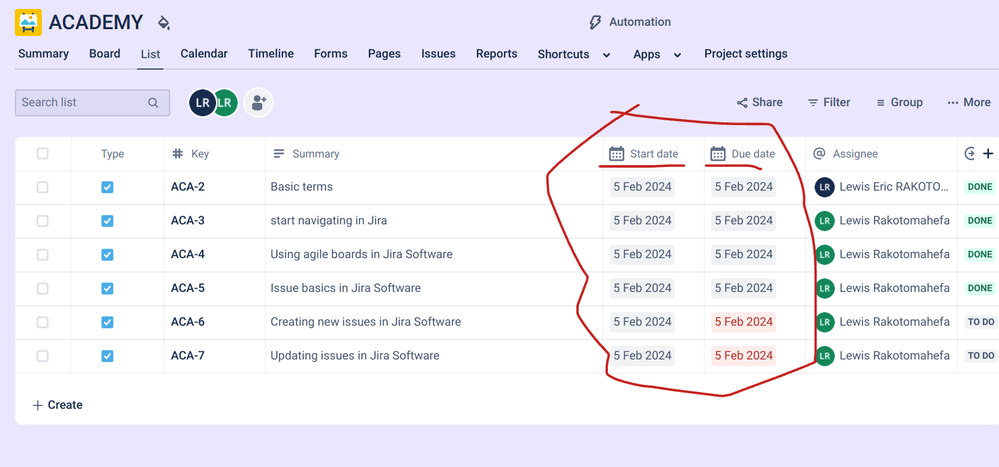Switch to the Board tab
999x467 pixels.
click(104, 54)
